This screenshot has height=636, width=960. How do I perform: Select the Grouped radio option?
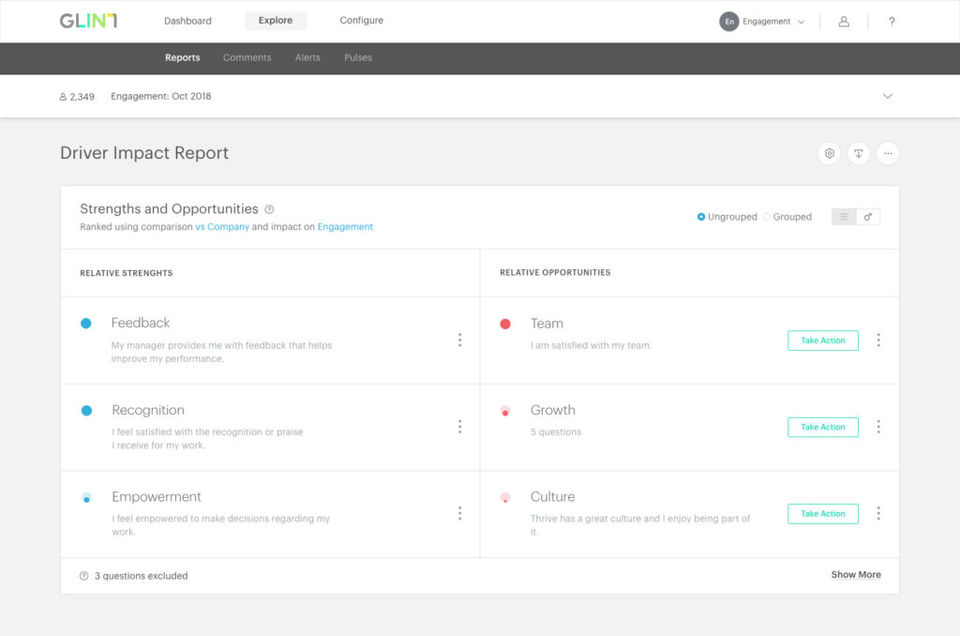click(x=767, y=217)
